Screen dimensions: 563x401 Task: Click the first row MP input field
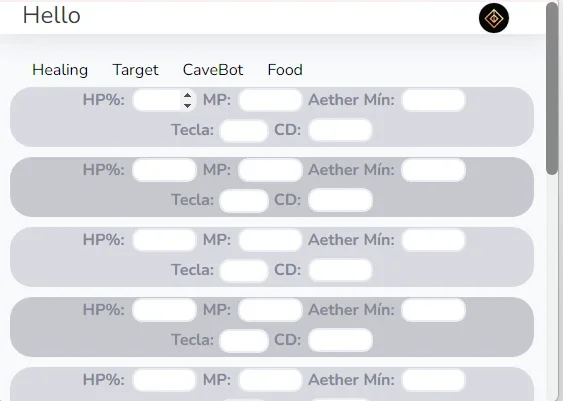point(270,100)
